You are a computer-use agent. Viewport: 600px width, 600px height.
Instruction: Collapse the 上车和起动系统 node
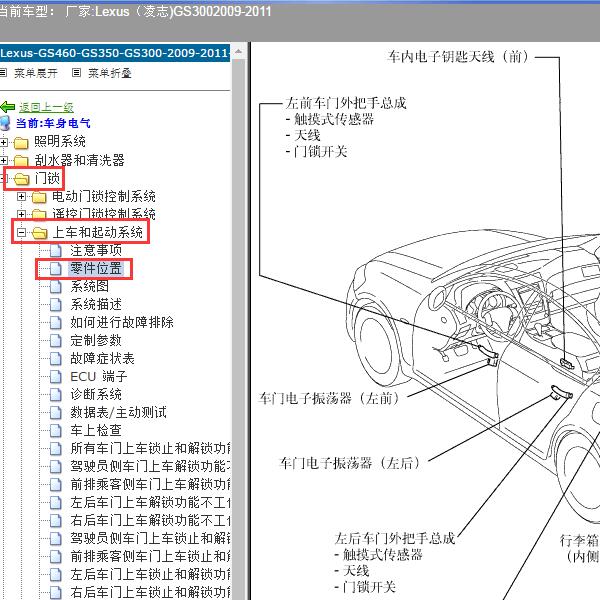[21, 232]
